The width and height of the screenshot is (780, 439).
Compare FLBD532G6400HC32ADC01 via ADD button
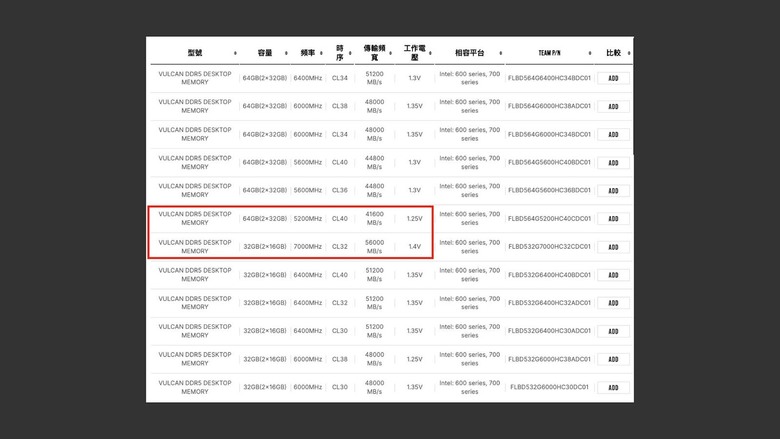(x=613, y=303)
